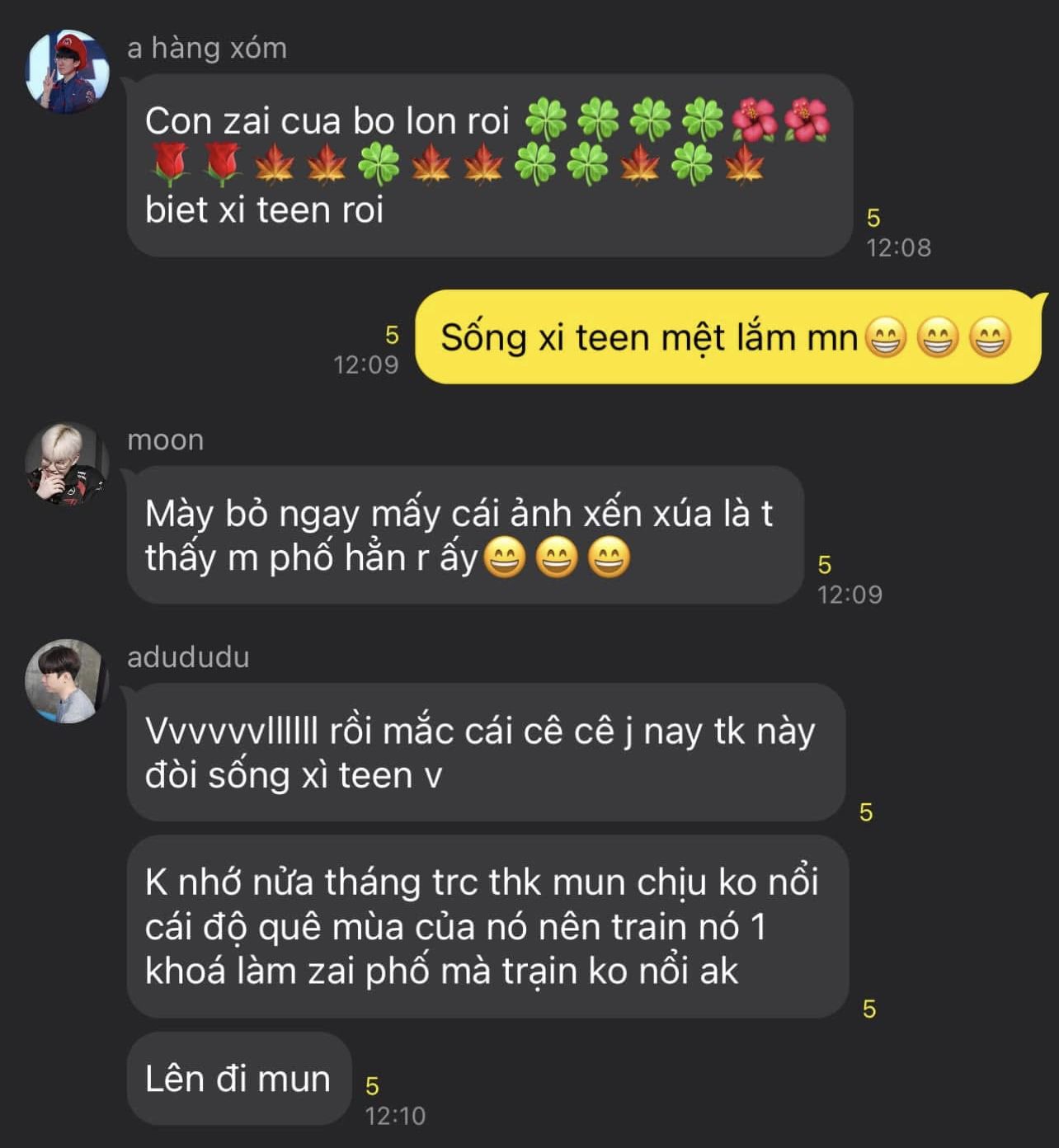
Task: Select the yellow 'Sống xi teen mệt lắm mn' bubble
Action: (728, 336)
